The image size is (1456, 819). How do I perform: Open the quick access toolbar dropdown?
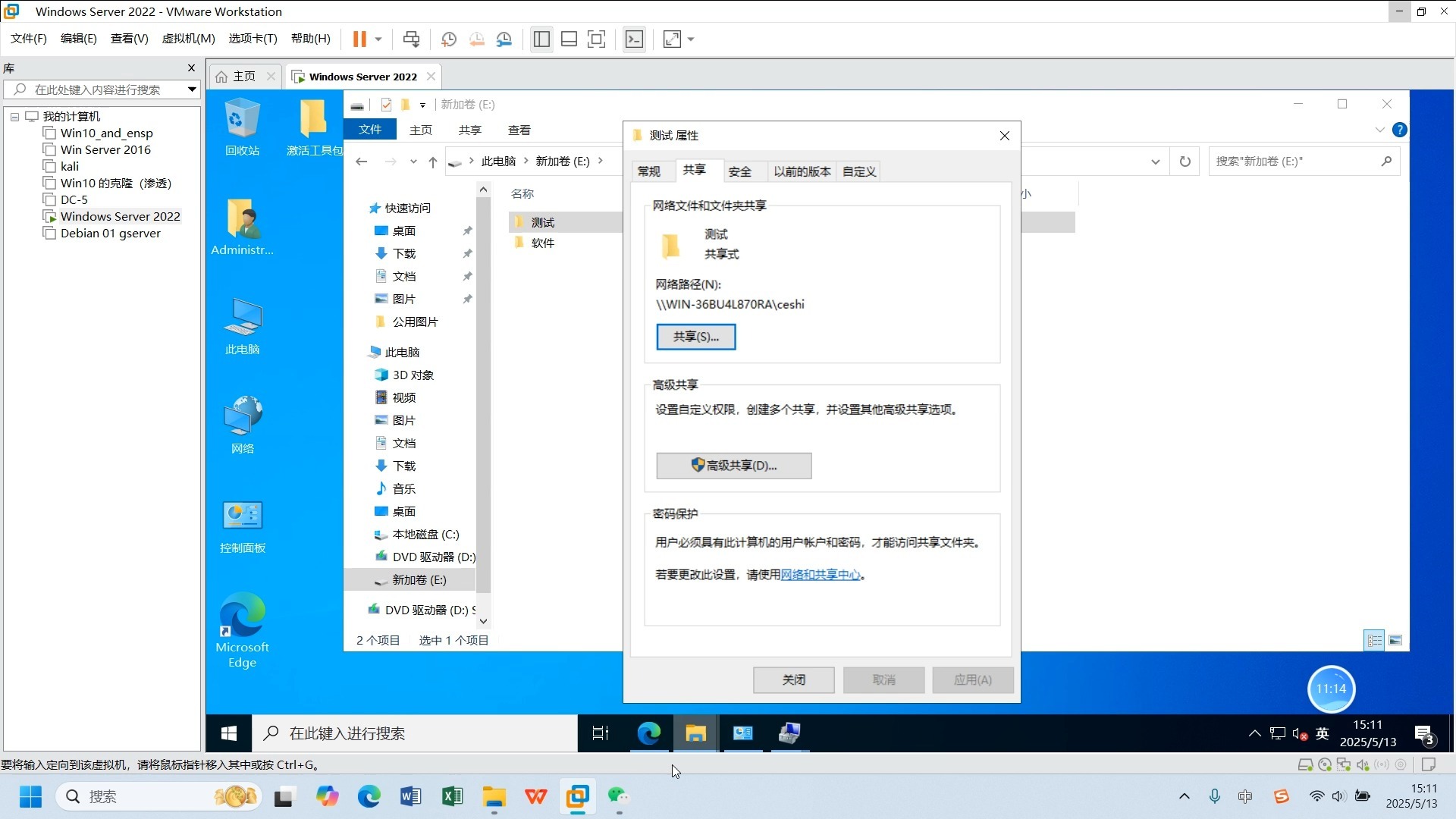(x=422, y=105)
